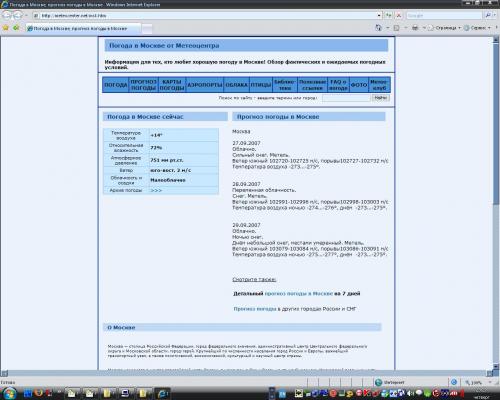Launch Firefox from the quick launch bar

pos(38,393)
